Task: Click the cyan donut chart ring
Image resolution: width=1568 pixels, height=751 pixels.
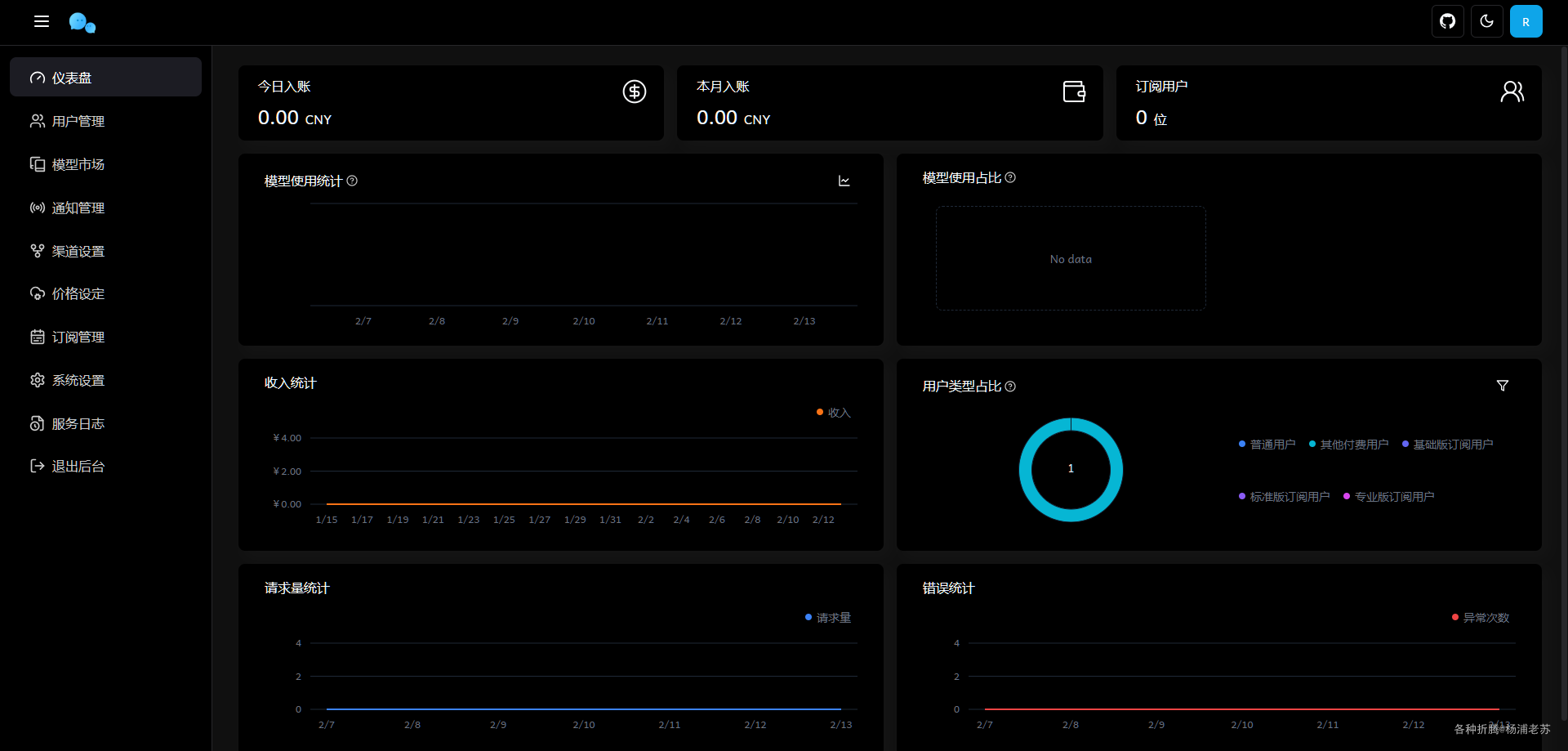Action: 1071,424
